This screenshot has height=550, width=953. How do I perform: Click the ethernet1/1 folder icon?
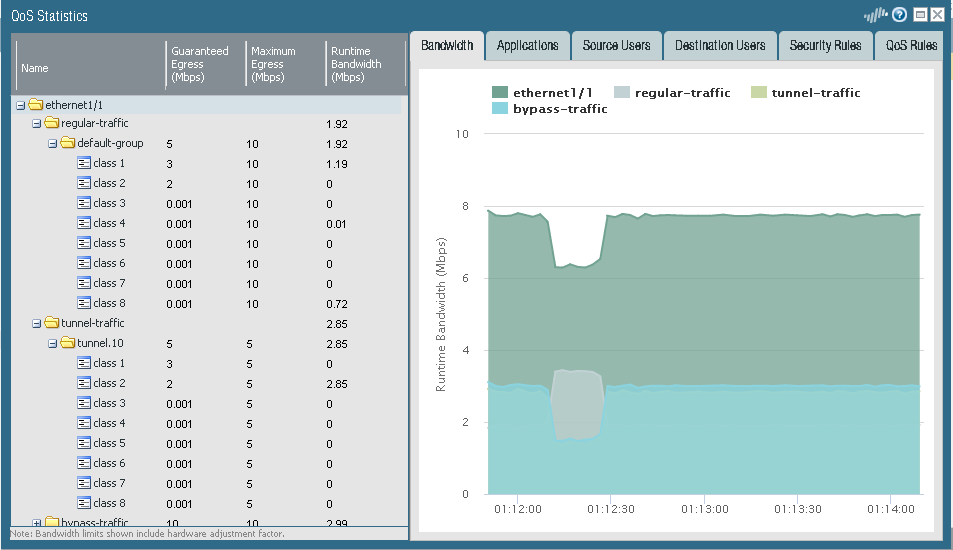(x=36, y=104)
